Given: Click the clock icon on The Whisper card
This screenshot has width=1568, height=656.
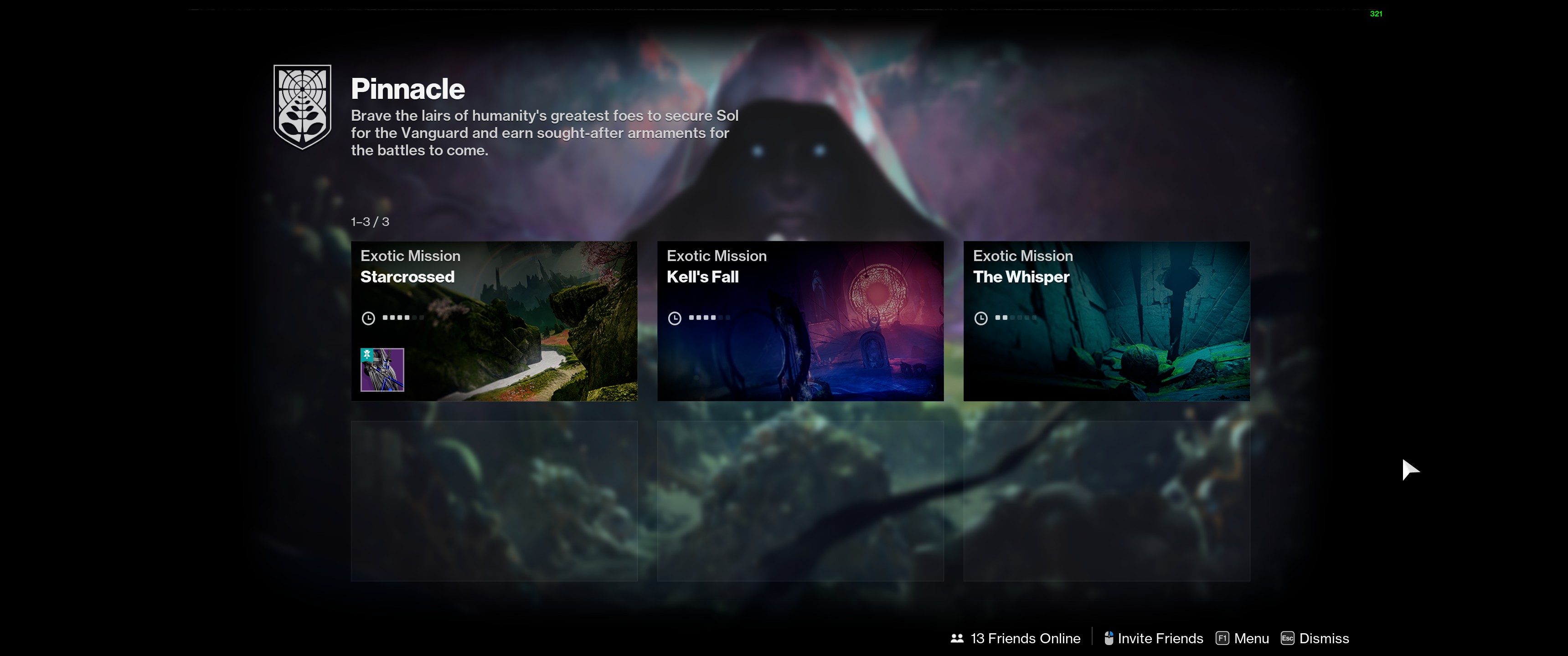Looking at the screenshot, I should [x=980, y=318].
